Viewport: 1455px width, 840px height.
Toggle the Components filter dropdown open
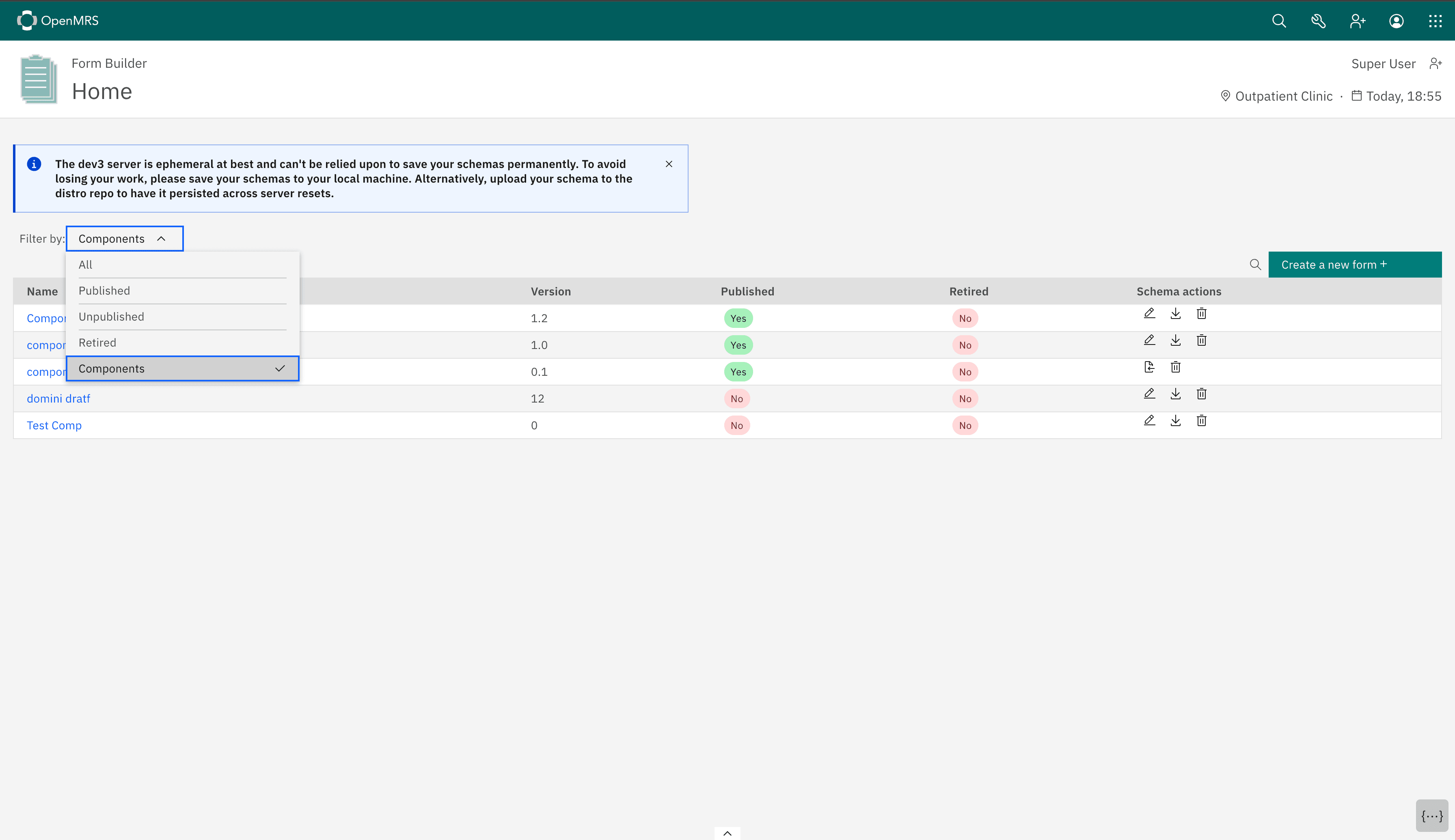click(x=123, y=238)
